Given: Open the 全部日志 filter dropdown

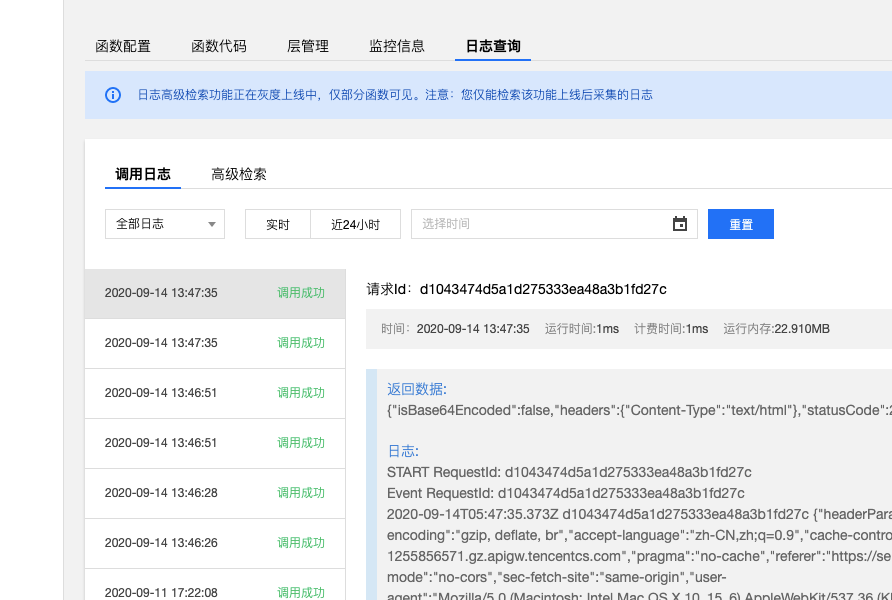Looking at the screenshot, I should (x=165, y=224).
